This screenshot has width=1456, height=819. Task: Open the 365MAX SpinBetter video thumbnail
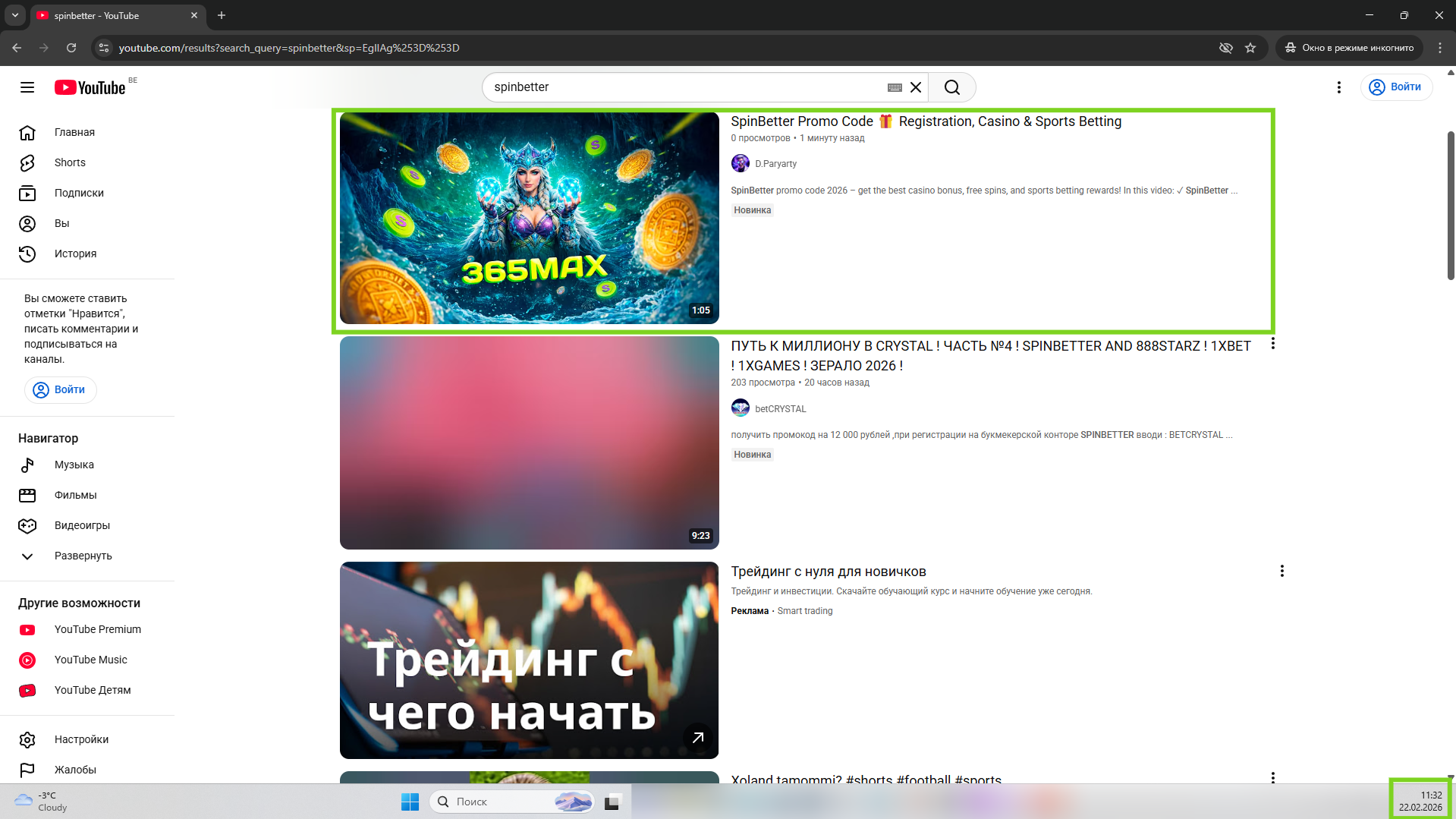click(529, 218)
